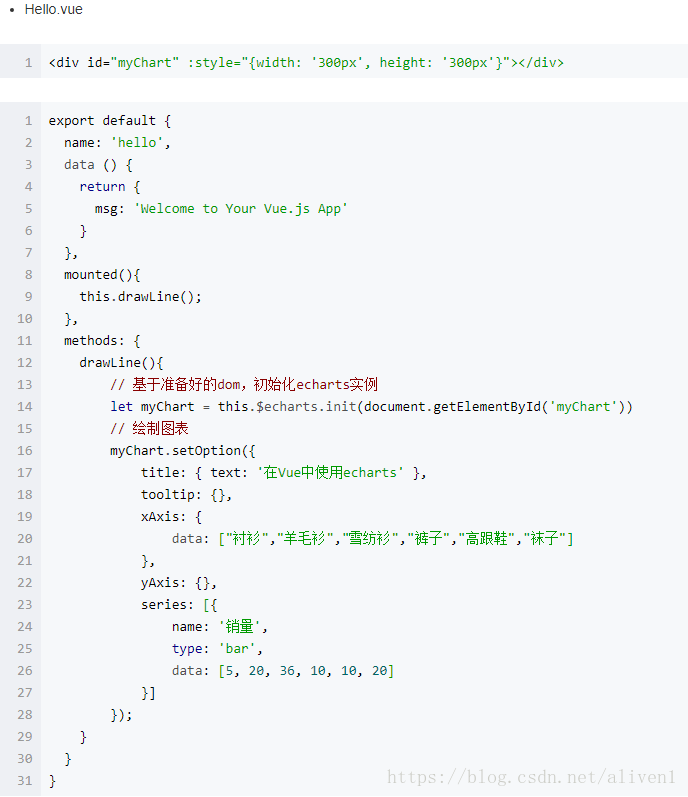Image resolution: width=688 pixels, height=797 pixels.
Task: Click the '});' closing line of setOption
Action: [x=121, y=715]
